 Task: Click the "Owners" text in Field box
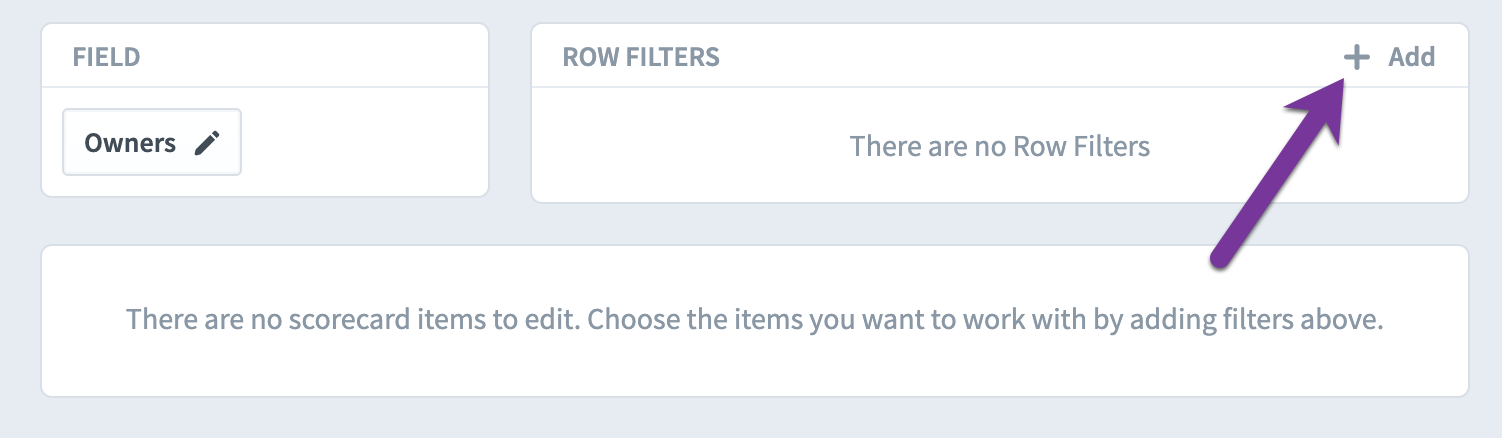click(x=130, y=143)
